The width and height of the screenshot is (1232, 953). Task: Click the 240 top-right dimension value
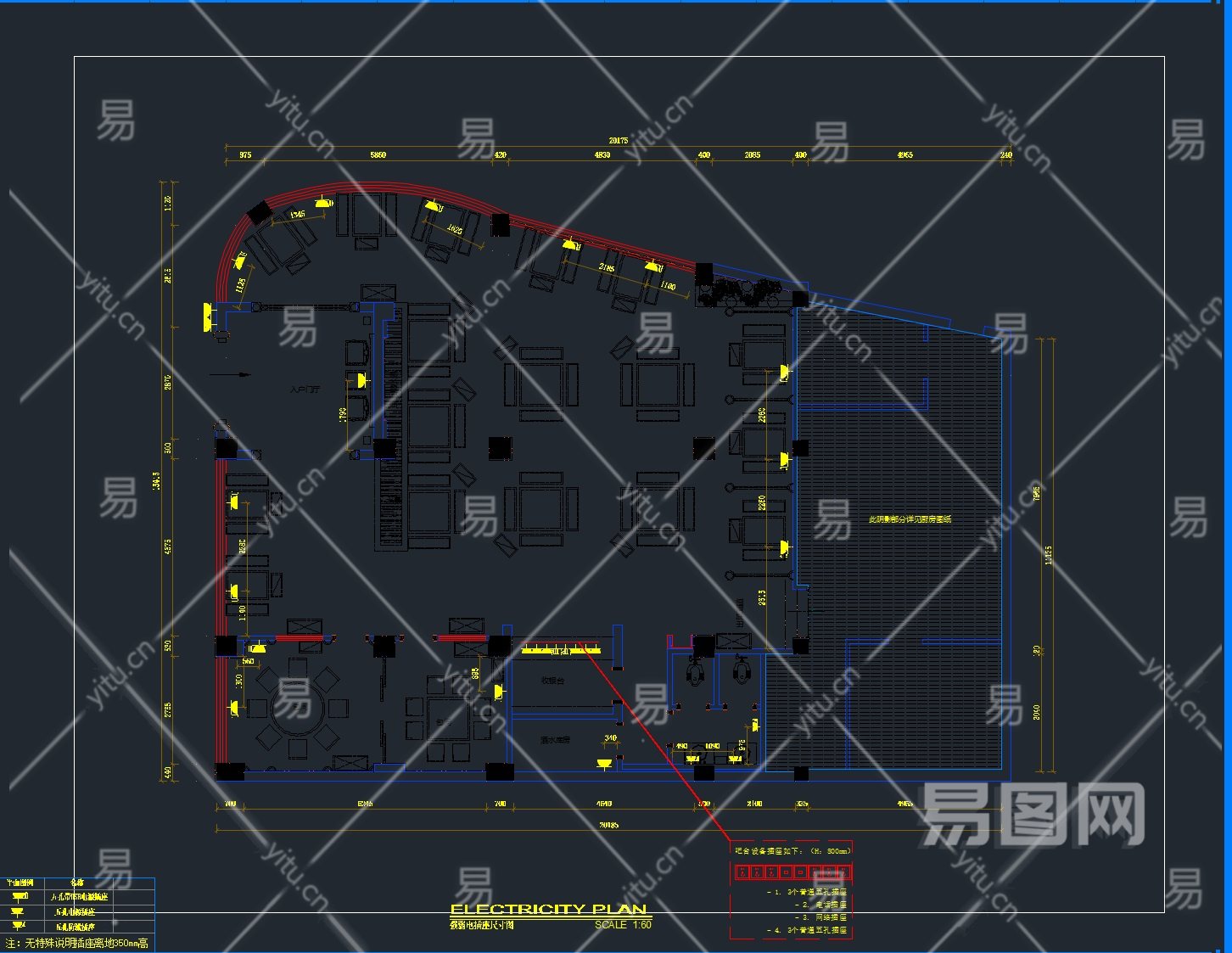click(1006, 155)
